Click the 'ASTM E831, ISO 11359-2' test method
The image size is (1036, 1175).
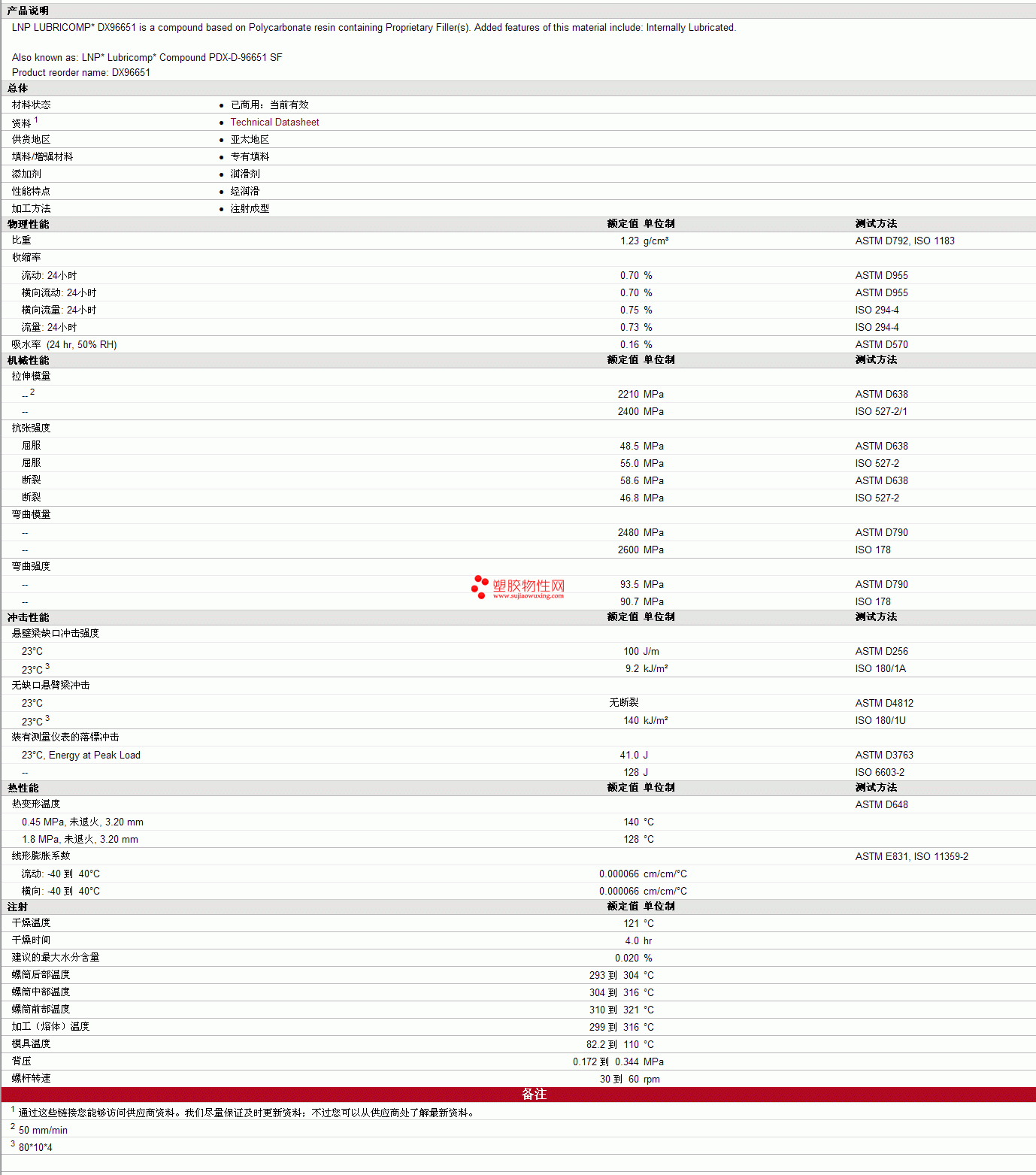(x=911, y=857)
